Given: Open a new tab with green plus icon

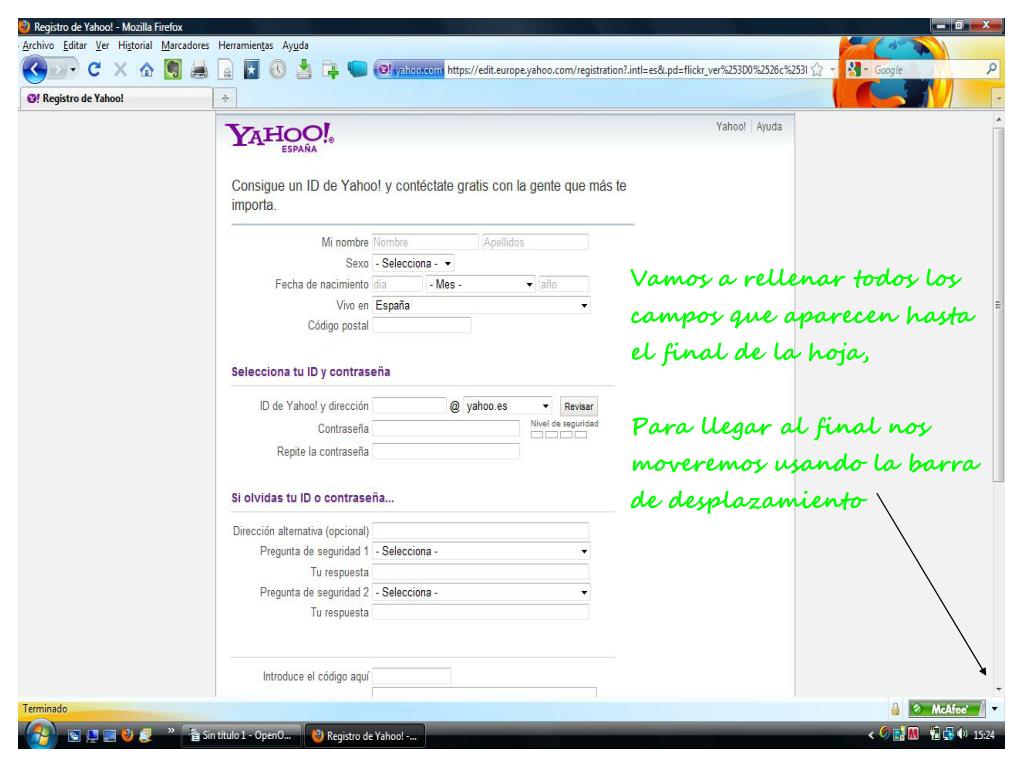Looking at the screenshot, I should click(331, 70).
